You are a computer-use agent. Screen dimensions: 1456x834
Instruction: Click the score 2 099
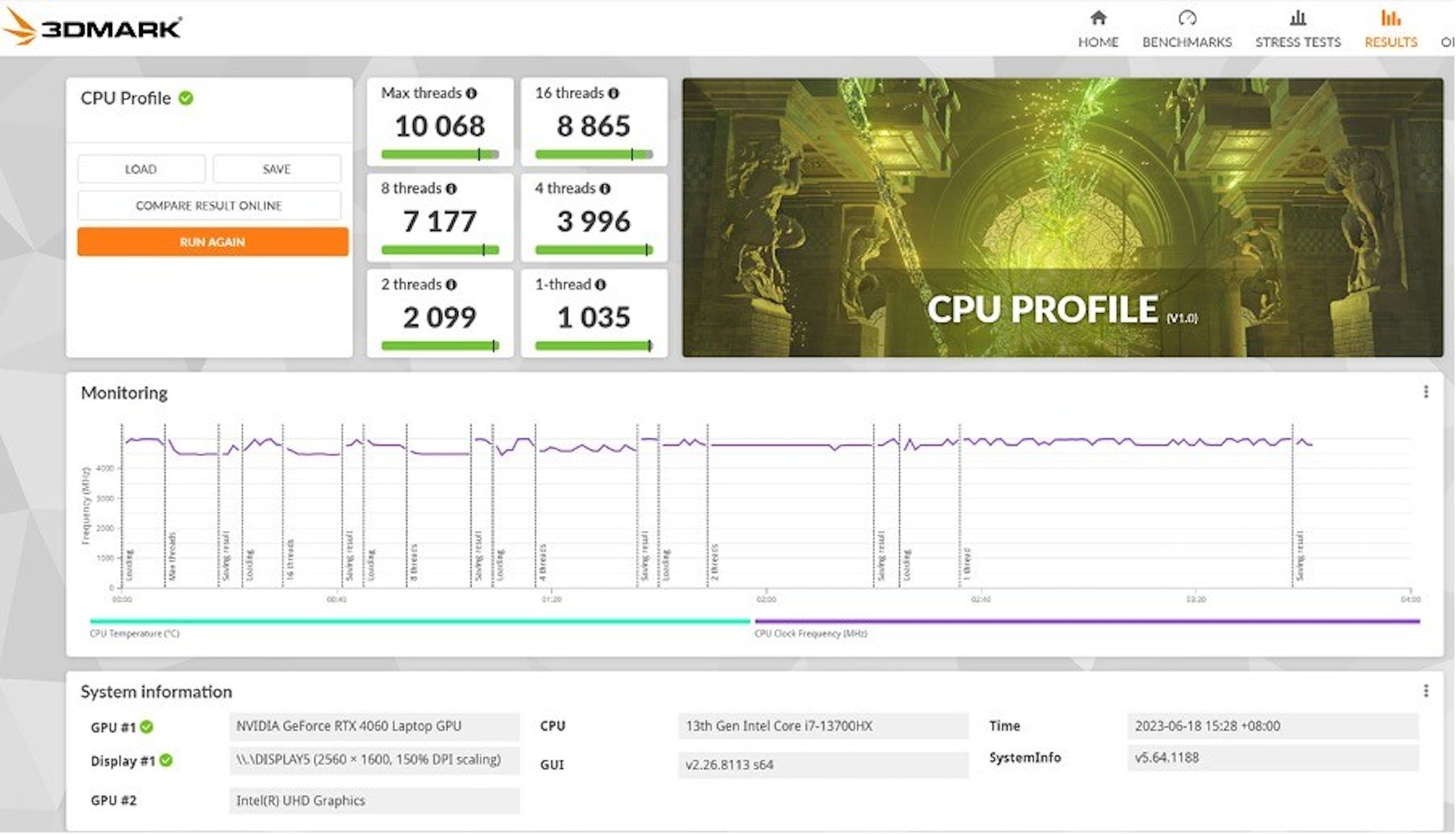click(x=440, y=317)
